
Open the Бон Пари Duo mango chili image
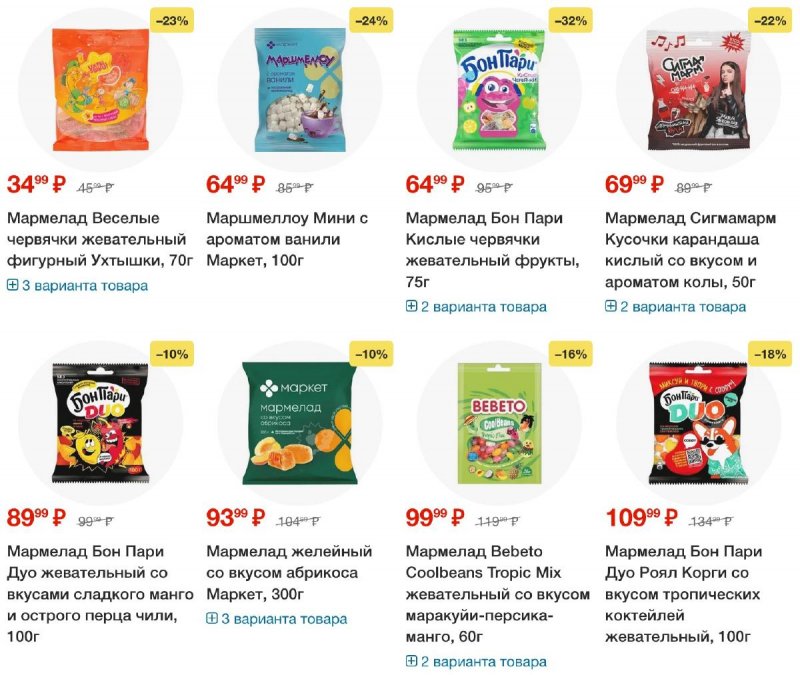pos(101,423)
